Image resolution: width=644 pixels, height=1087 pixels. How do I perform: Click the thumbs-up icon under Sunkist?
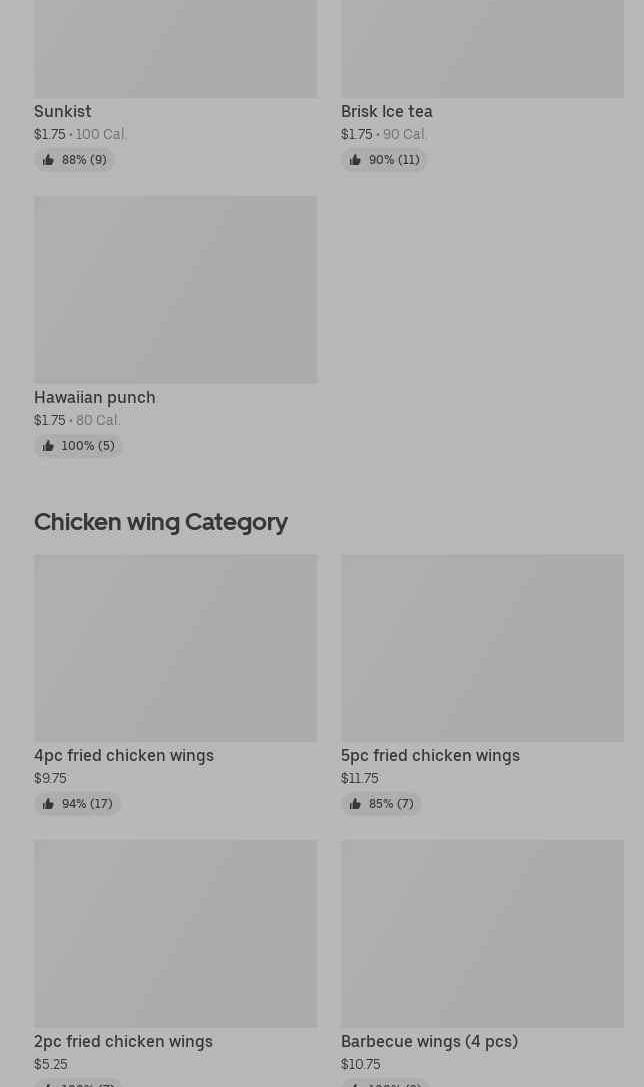[x=48, y=160]
